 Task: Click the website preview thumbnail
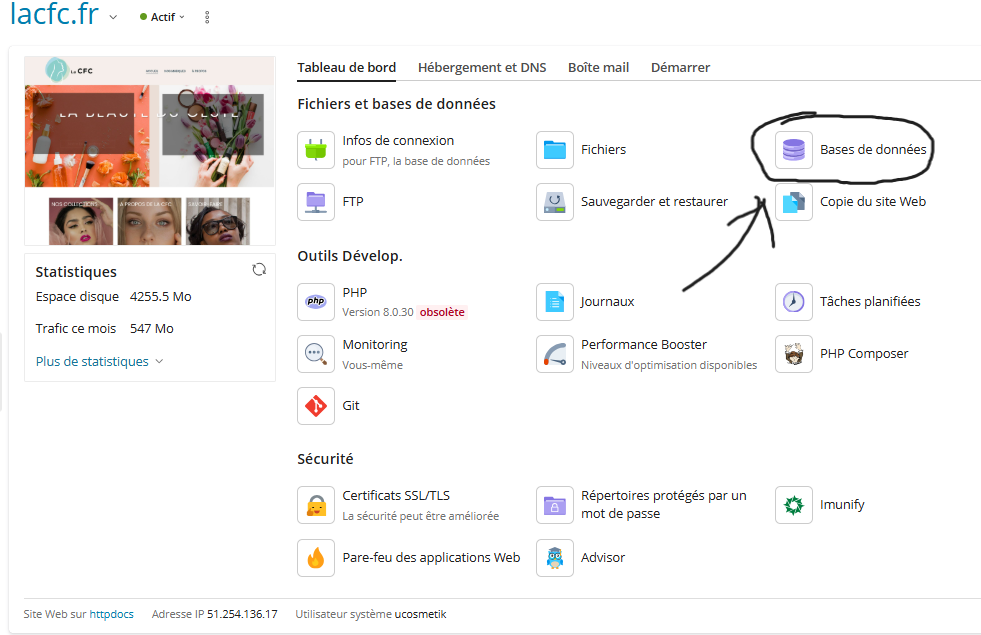click(x=149, y=150)
